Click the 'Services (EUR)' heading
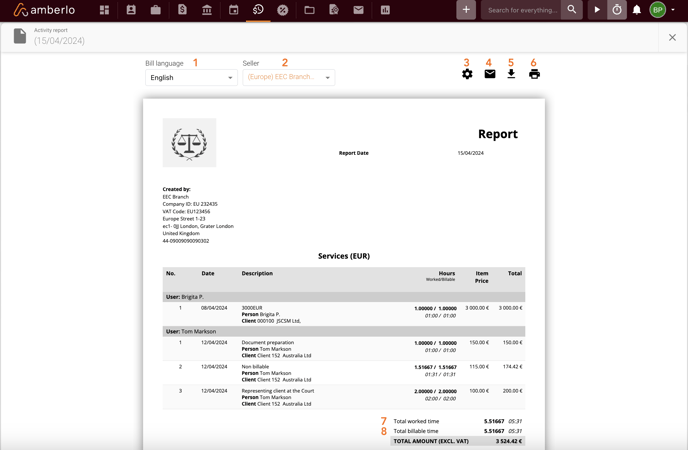This screenshot has height=450, width=688. (344, 256)
